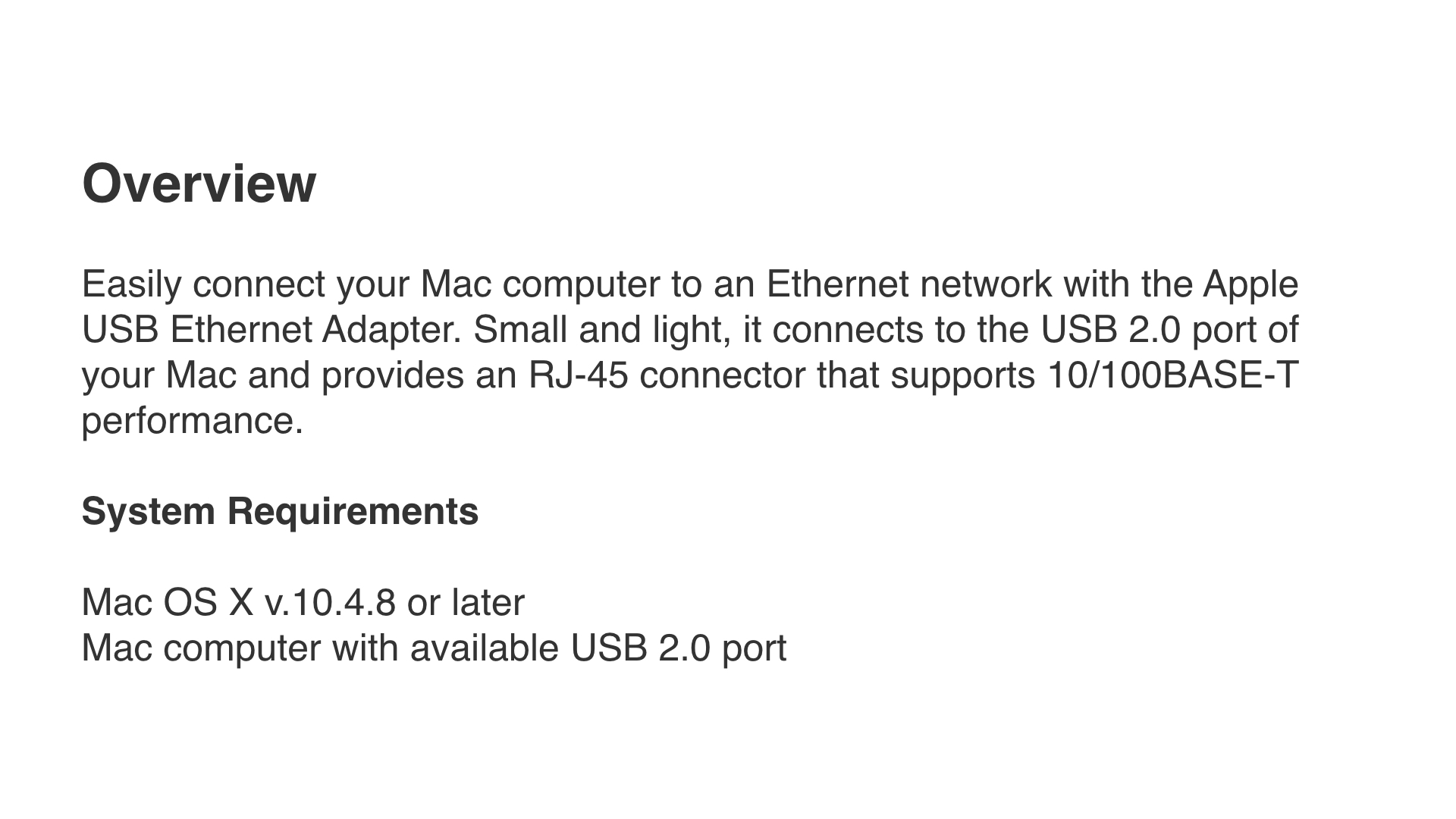
Task: Click the "RJ-45" text
Action: 579,375
